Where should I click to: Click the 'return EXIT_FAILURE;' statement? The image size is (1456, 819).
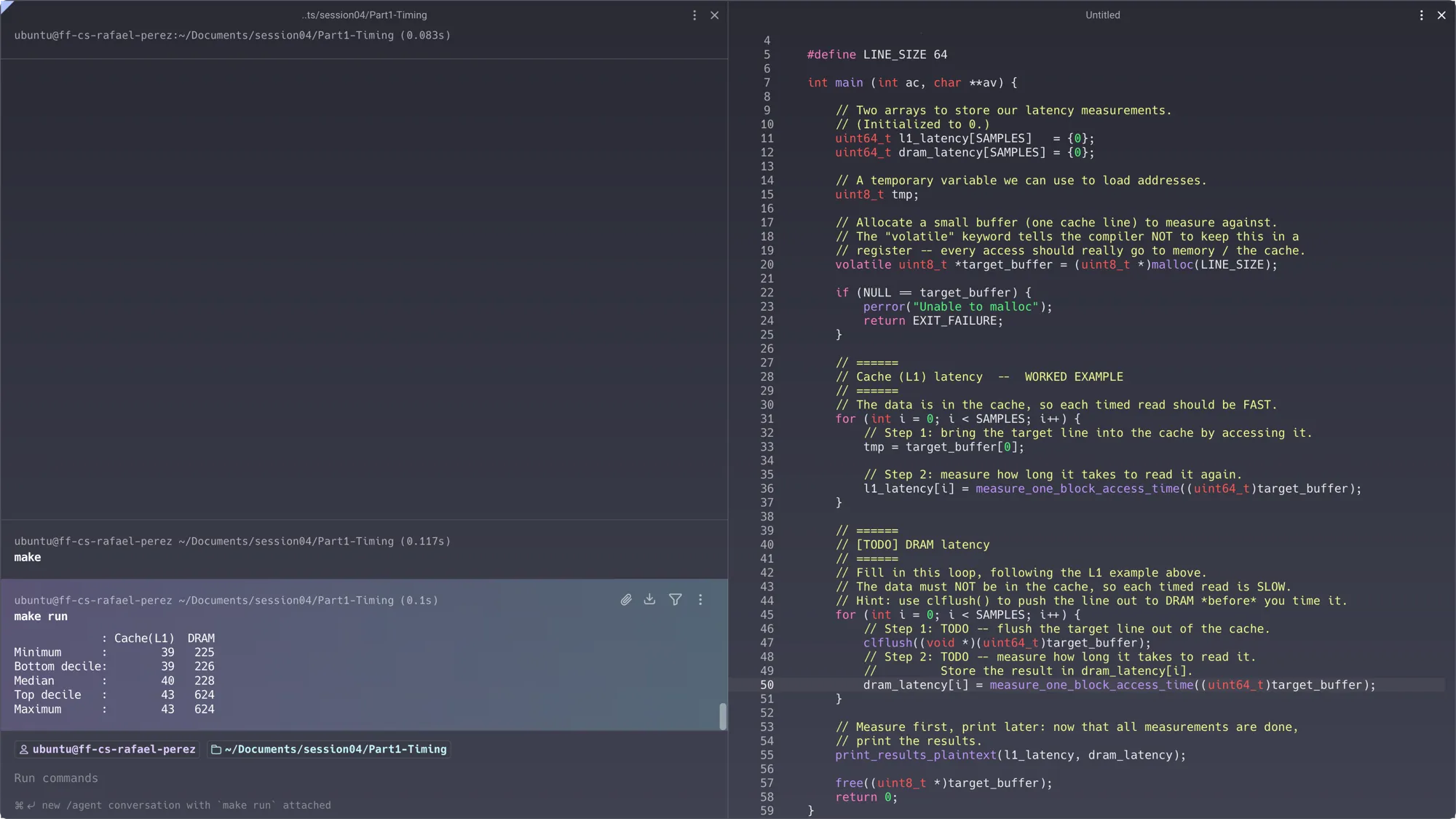point(933,321)
